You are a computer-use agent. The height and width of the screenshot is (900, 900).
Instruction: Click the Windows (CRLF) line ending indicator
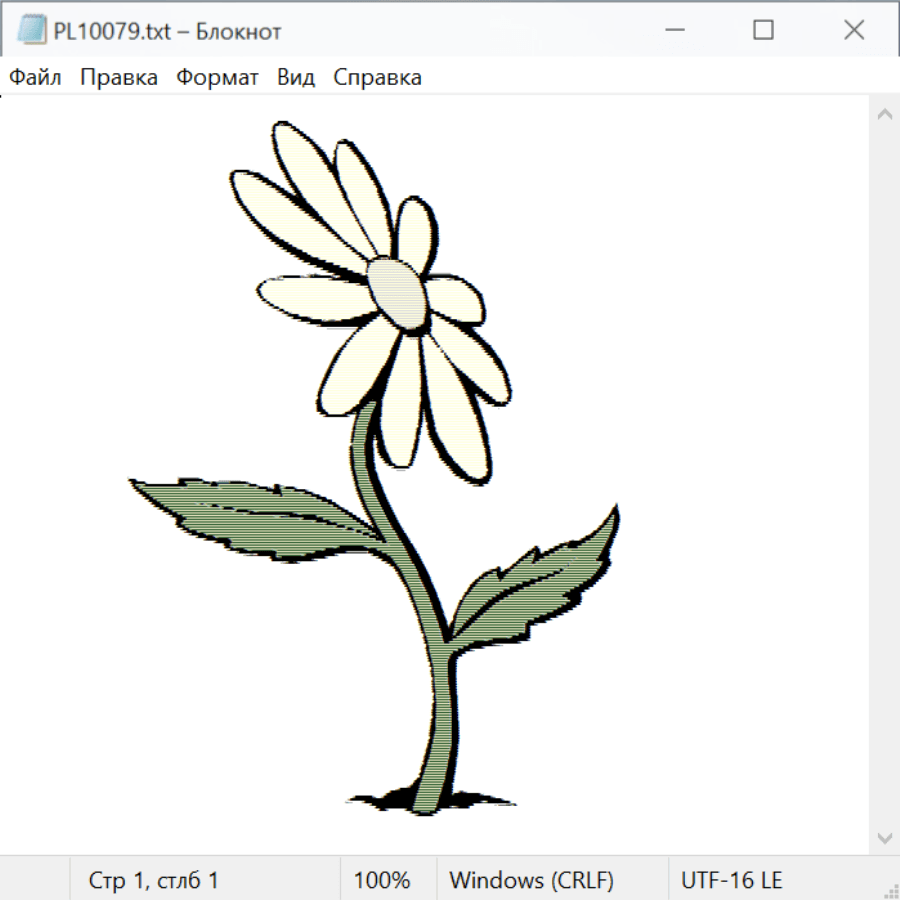(531, 880)
